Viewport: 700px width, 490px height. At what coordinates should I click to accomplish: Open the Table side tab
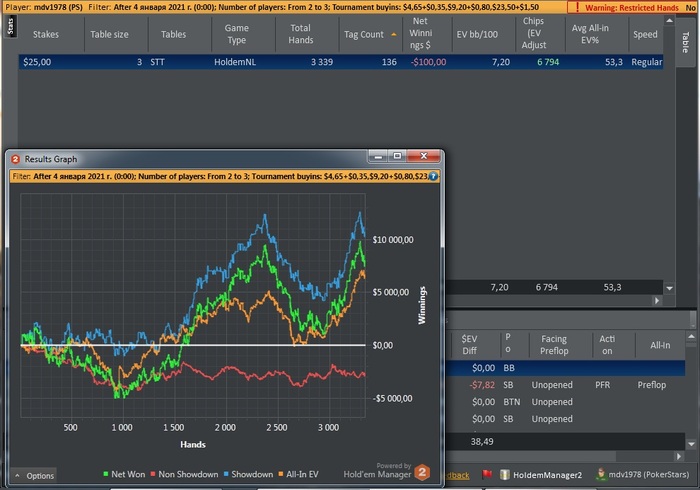coord(685,42)
